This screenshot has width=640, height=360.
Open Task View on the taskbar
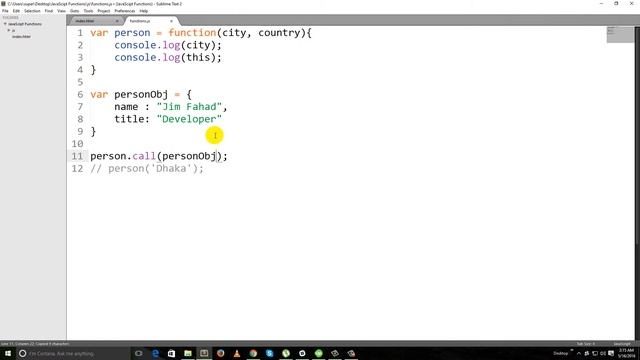tap(139, 353)
